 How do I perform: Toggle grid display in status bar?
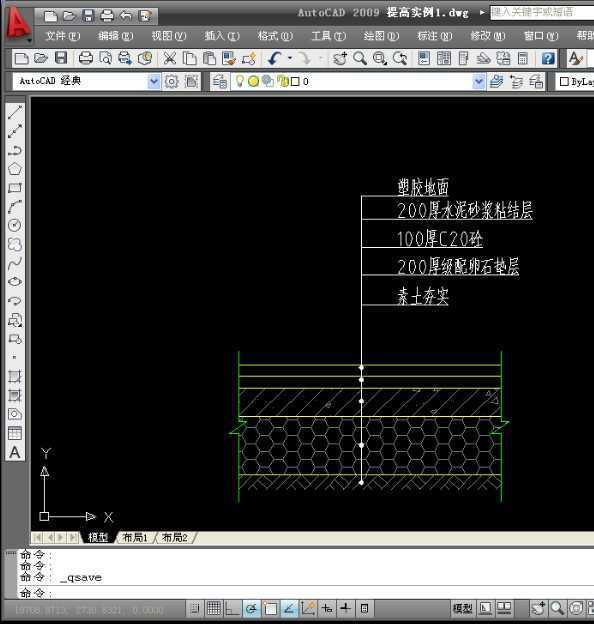[214, 608]
